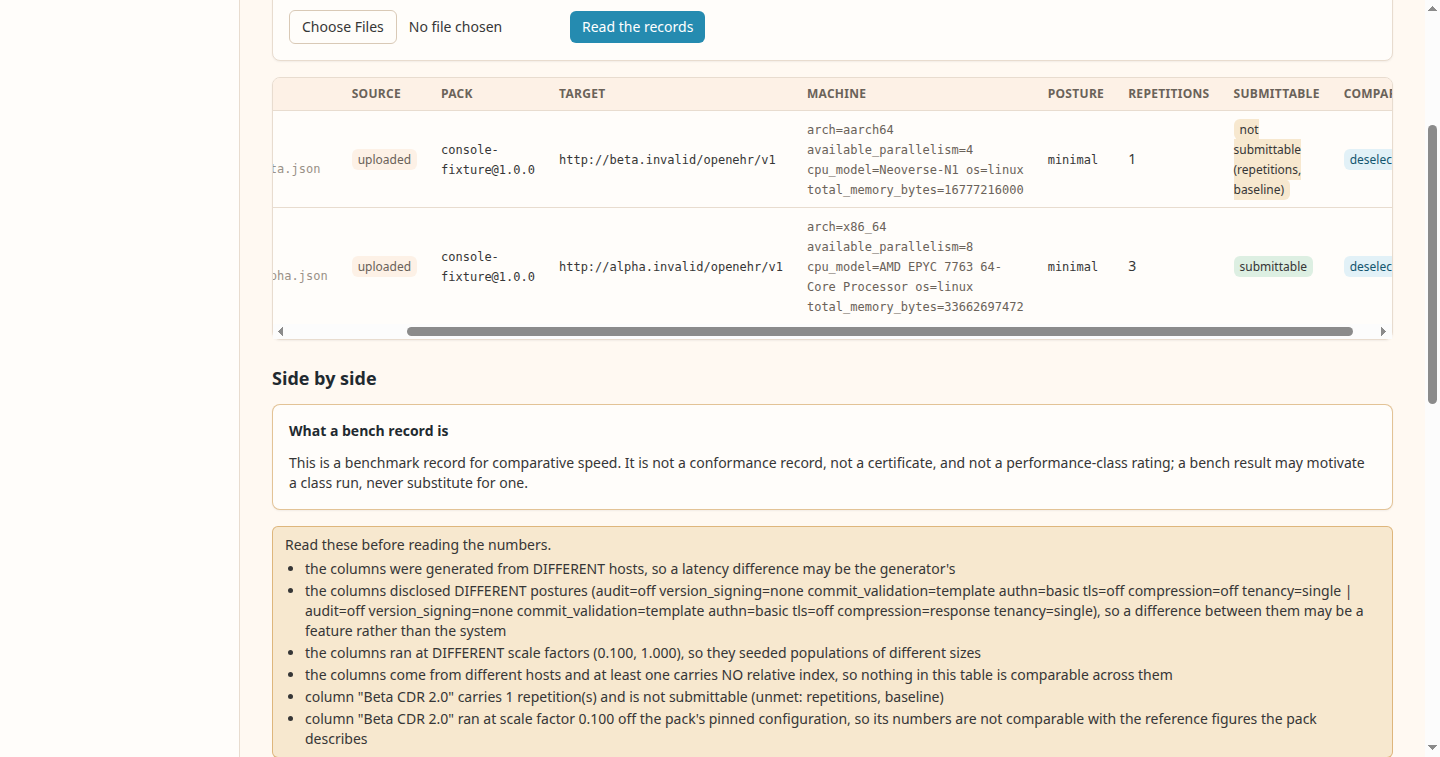Click the table scrollbar left arrow
Viewport: 1440px width, 757px height.
click(x=281, y=331)
